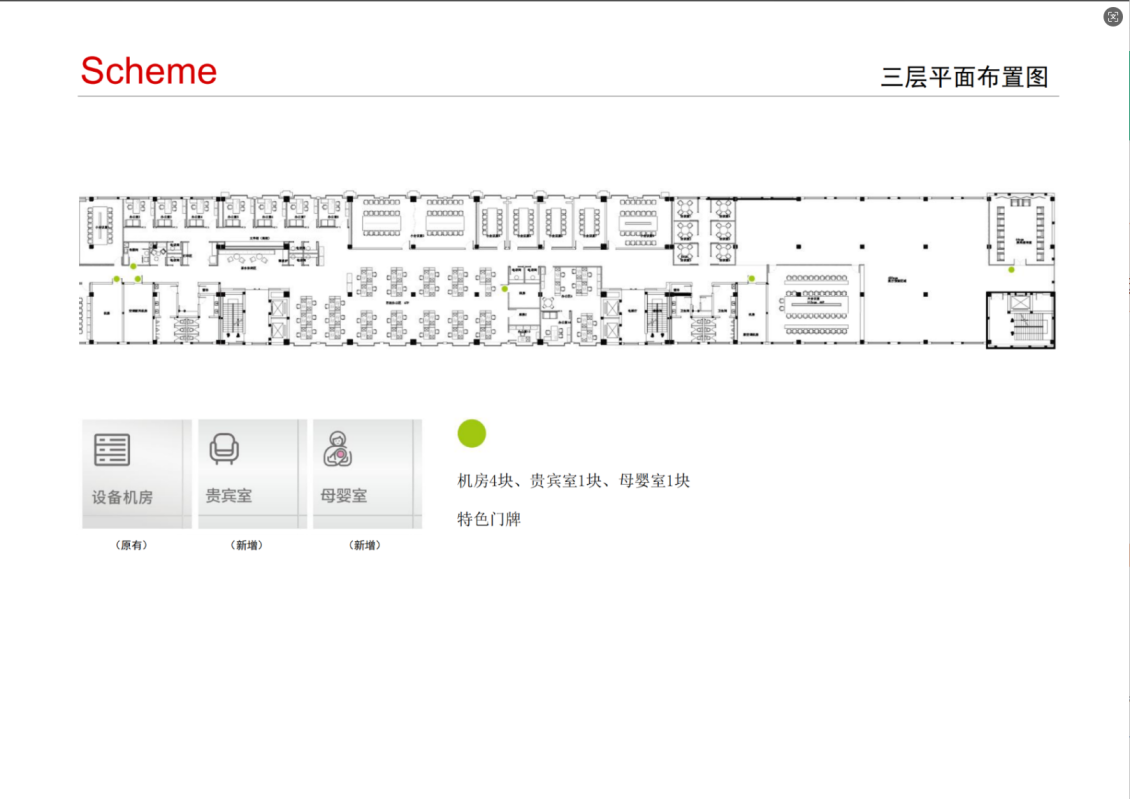Click the (新增) caption under 贵宾室

246,545
